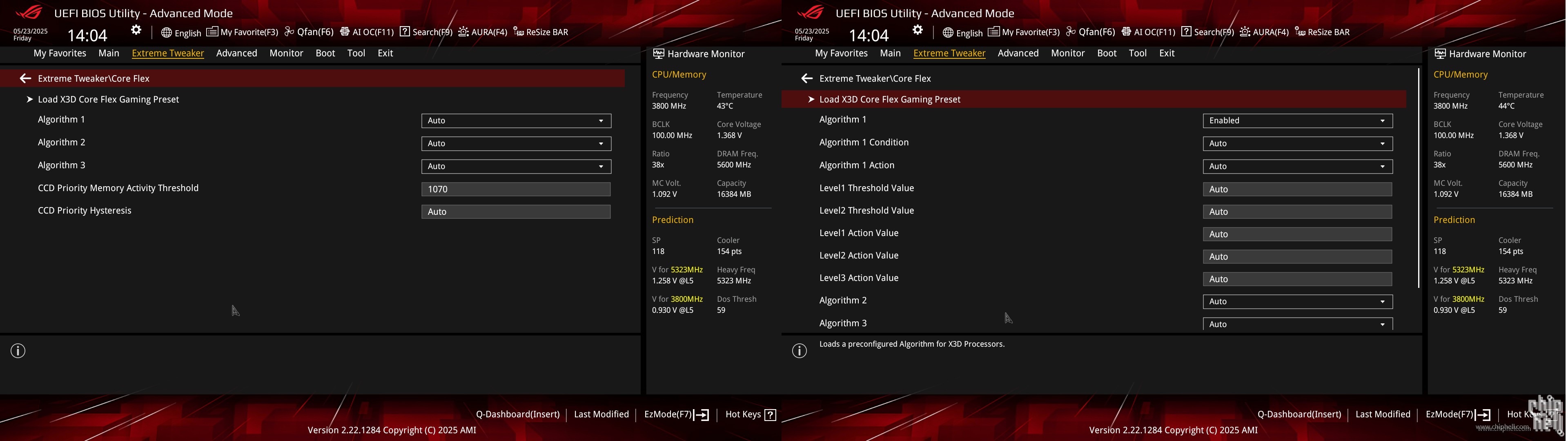Open Algorithm 3 dropdown in left screen
This screenshot has height=441, width=1568.
click(x=516, y=166)
